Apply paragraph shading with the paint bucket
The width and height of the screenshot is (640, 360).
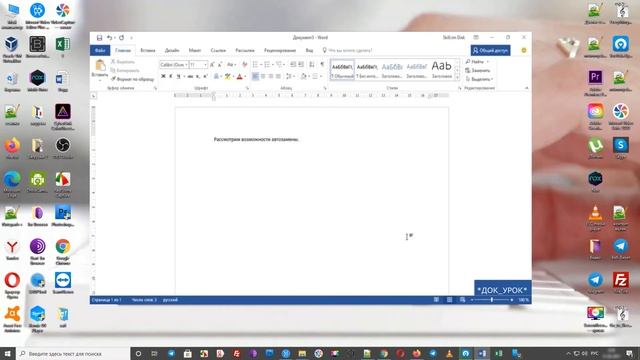click(303, 76)
